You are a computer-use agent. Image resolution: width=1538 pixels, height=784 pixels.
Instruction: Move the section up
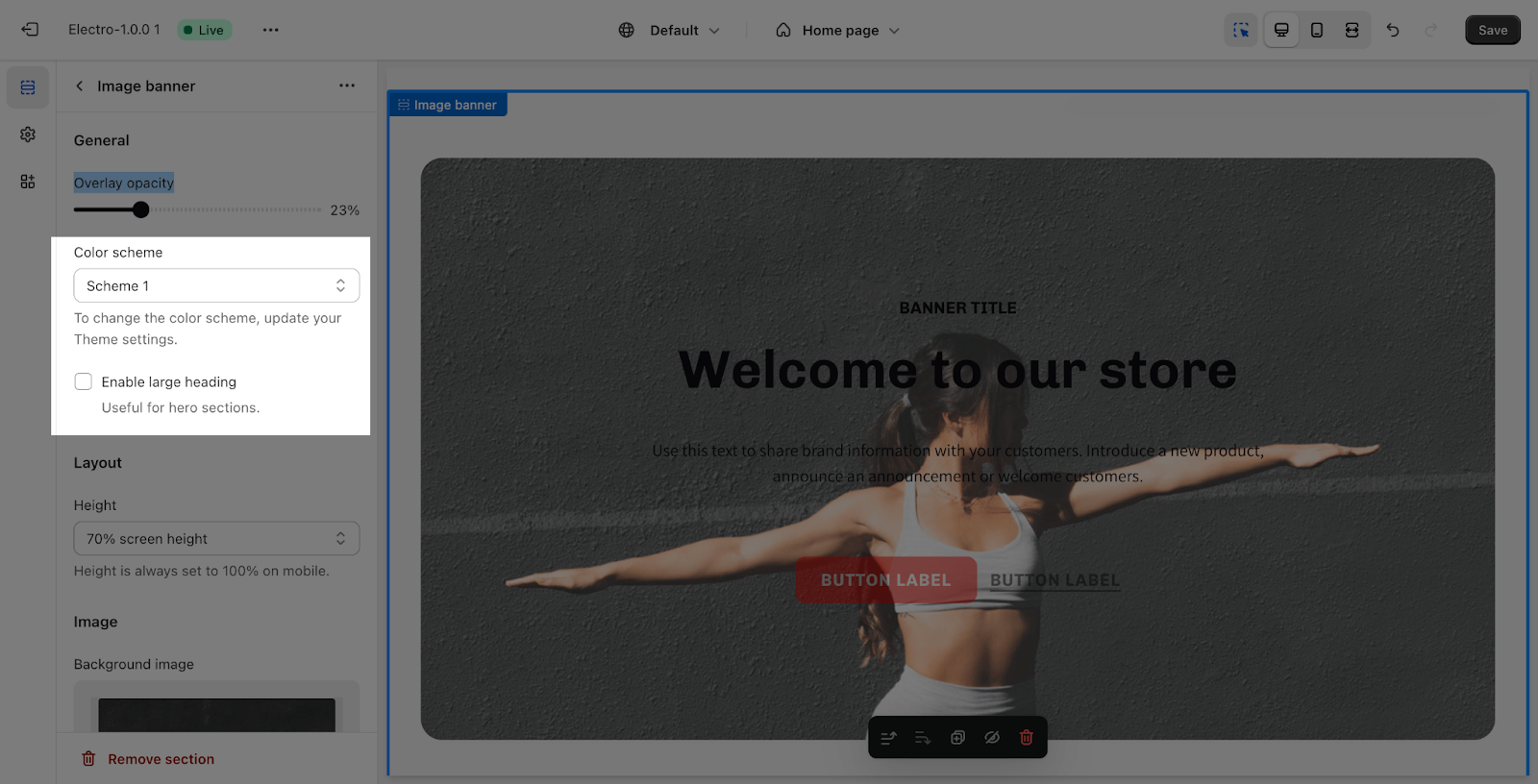coord(888,738)
